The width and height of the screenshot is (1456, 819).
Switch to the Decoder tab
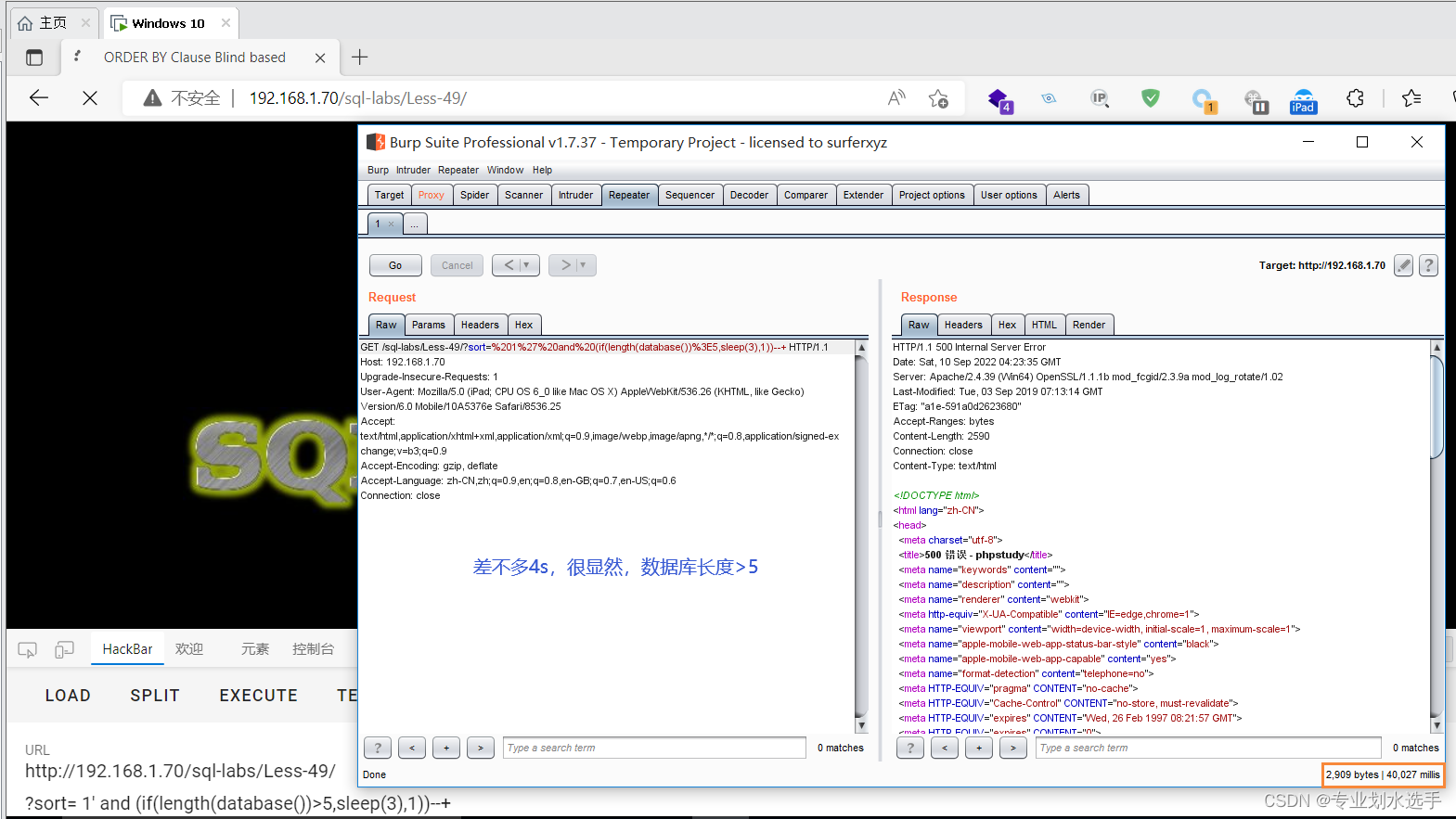[749, 195]
